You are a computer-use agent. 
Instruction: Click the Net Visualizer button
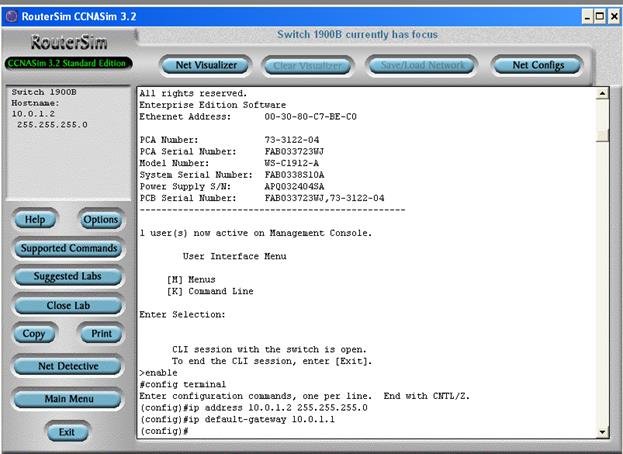tap(206, 65)
